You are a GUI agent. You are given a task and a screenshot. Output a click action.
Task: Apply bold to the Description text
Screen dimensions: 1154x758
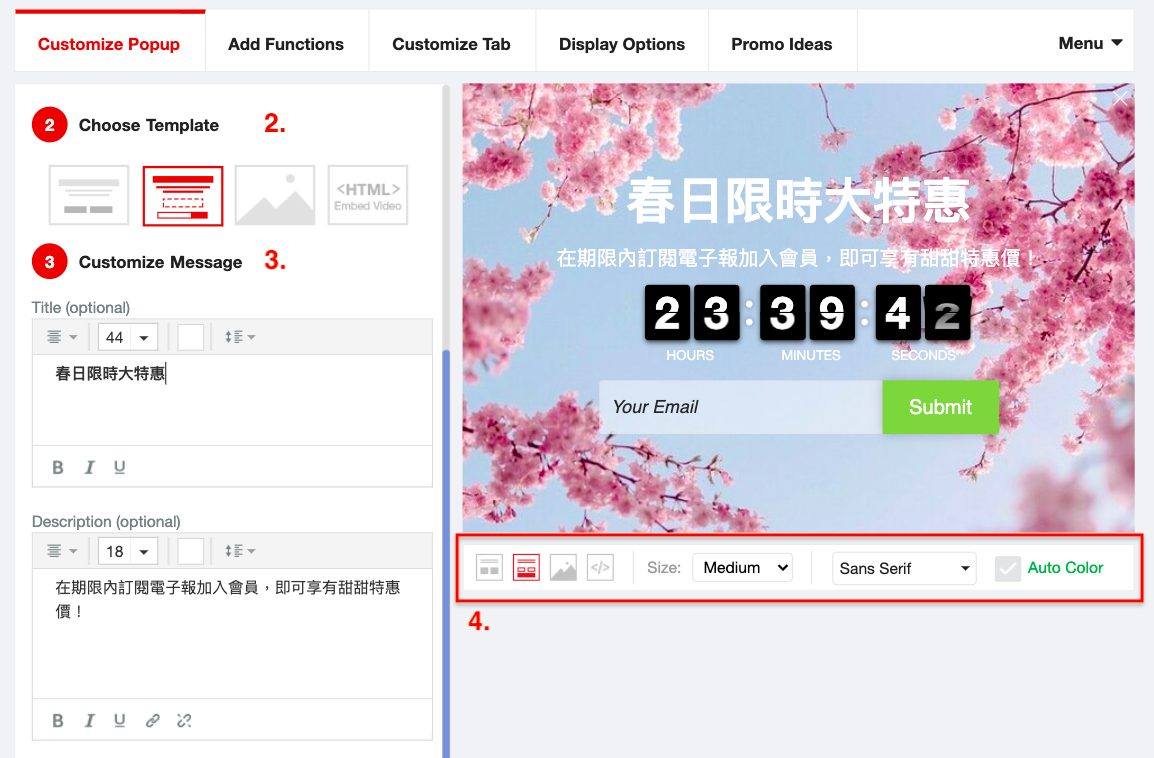(58, 720)
